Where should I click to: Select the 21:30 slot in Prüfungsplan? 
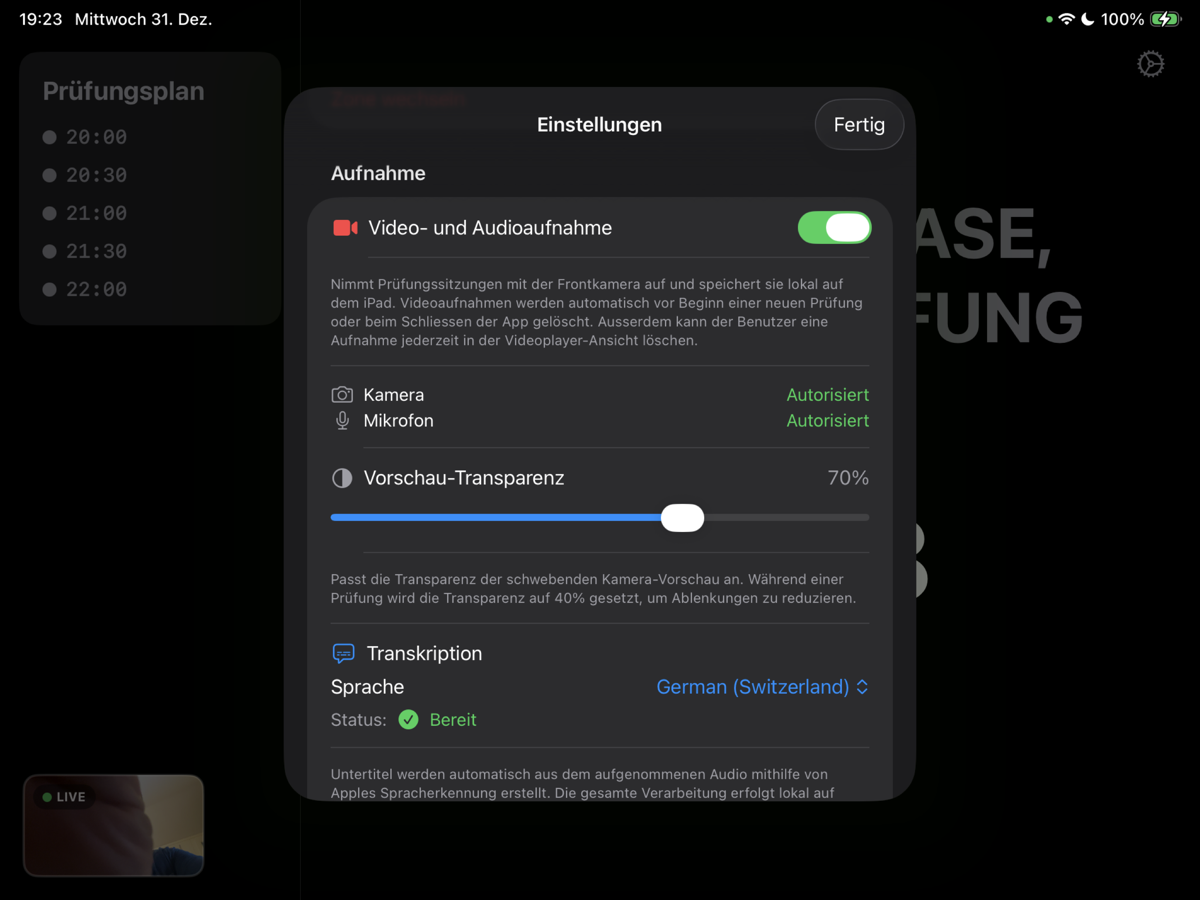pyautogui.click(x=85, y=251)
